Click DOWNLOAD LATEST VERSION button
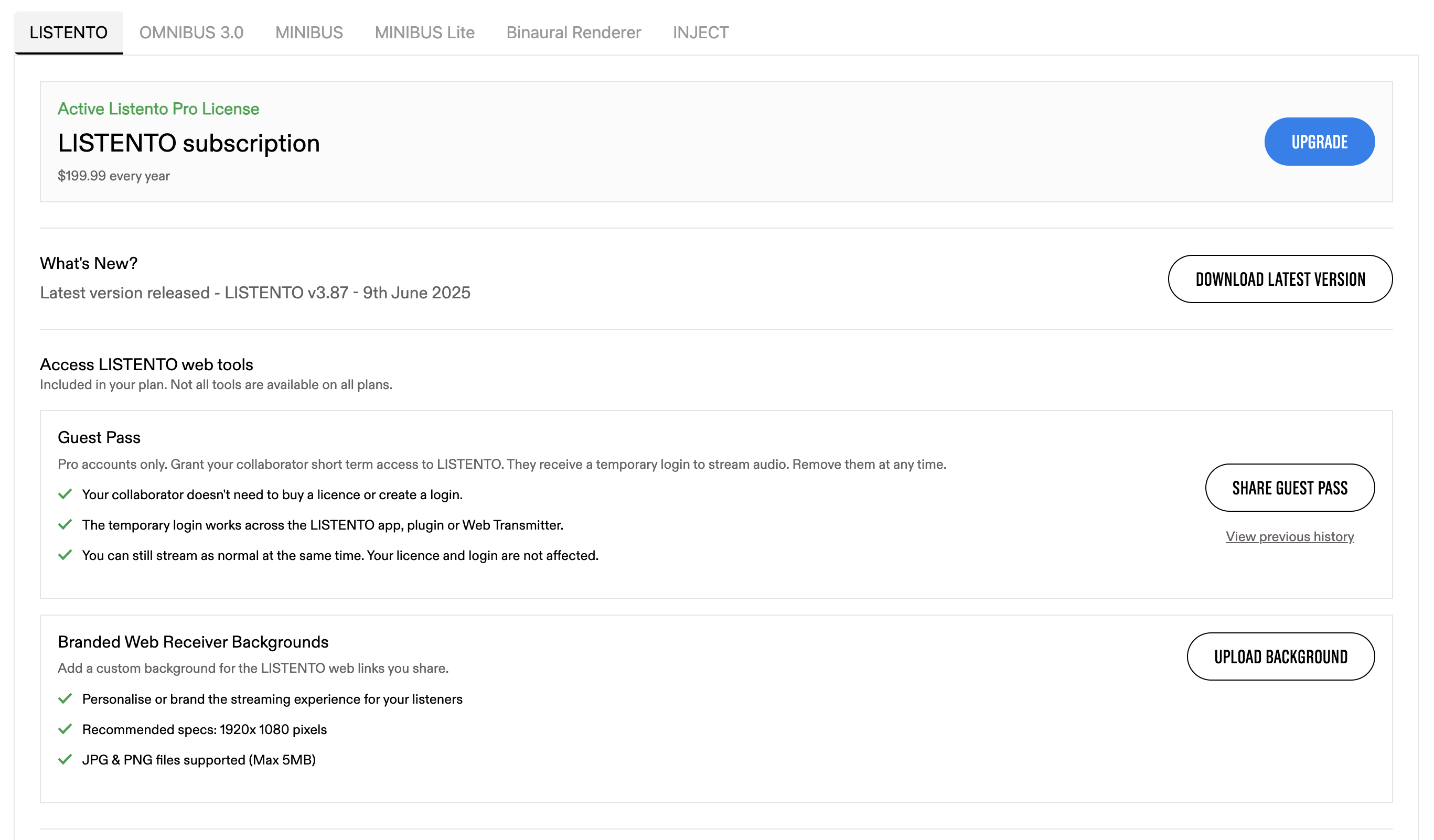1434x840 pixels. (x=1280, y=279)
